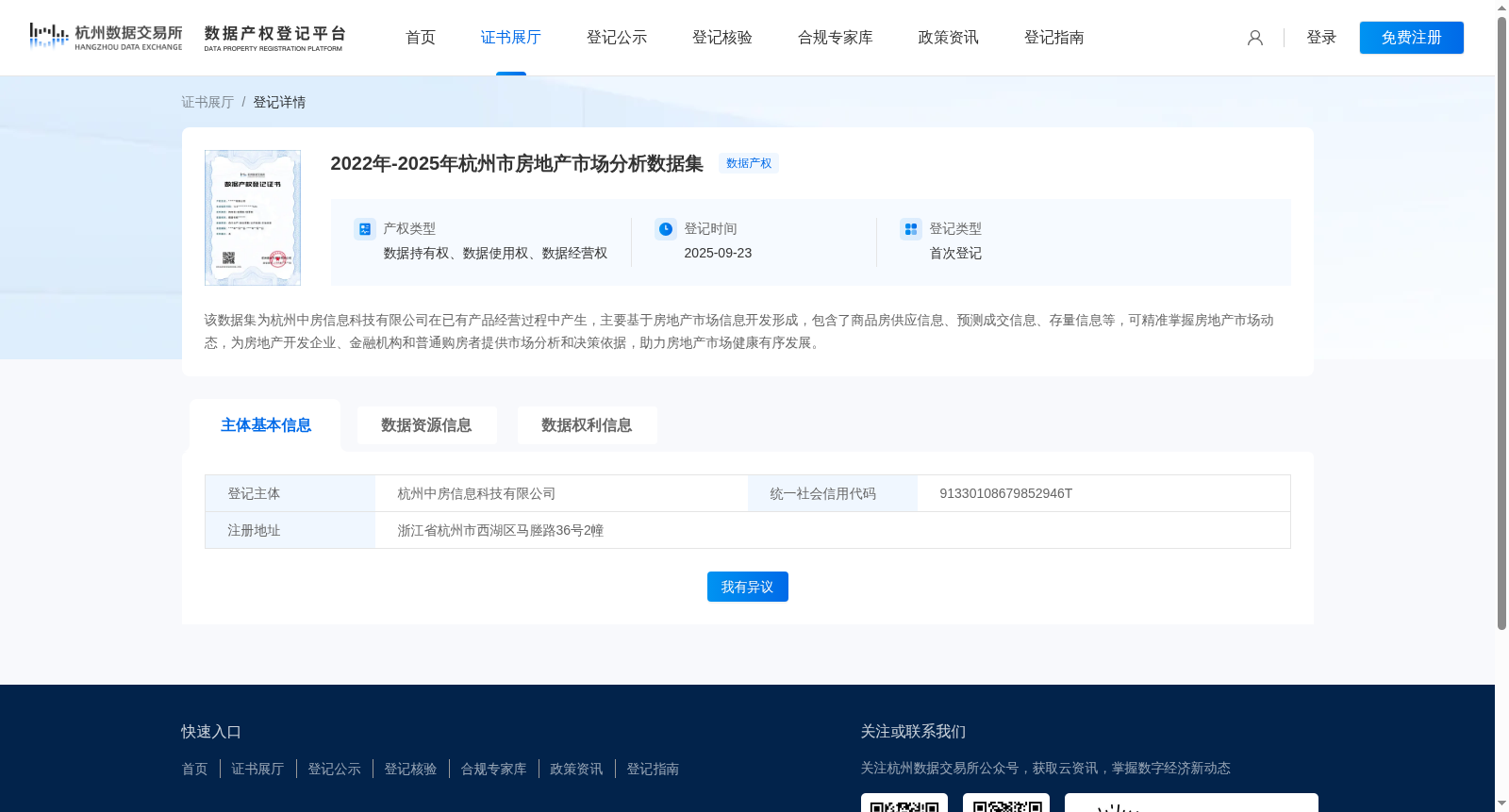The image size is (1509, 812).
Task: Click the page vertical scrollbar thumb
Action: (x=1501, y=323)
